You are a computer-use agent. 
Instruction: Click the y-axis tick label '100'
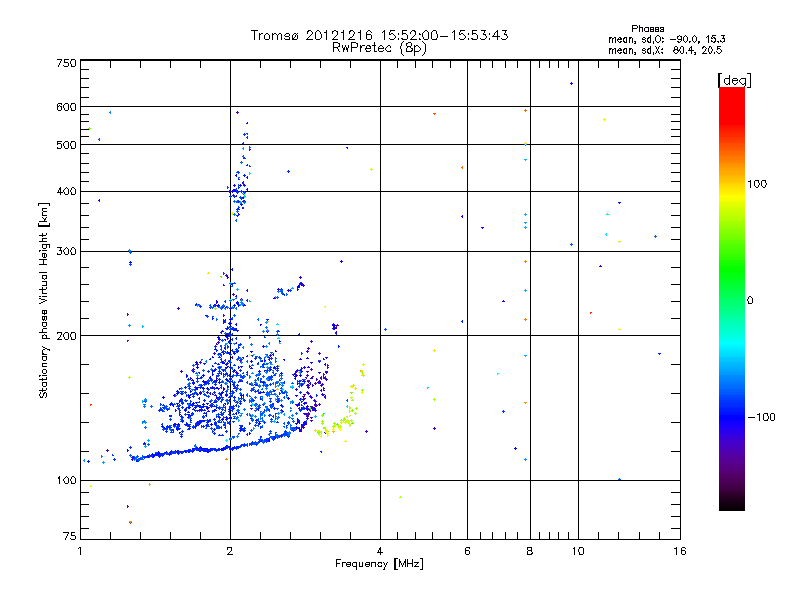pos(66,481)
